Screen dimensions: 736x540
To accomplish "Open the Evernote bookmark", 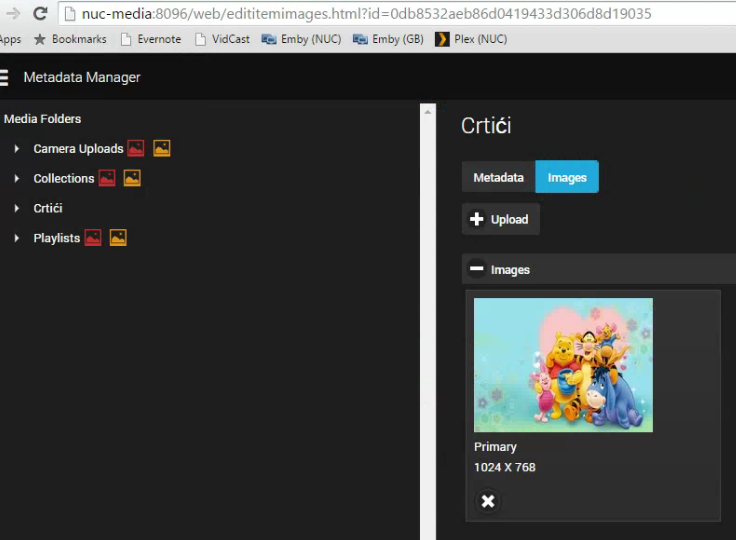I will tap(151, 39).
